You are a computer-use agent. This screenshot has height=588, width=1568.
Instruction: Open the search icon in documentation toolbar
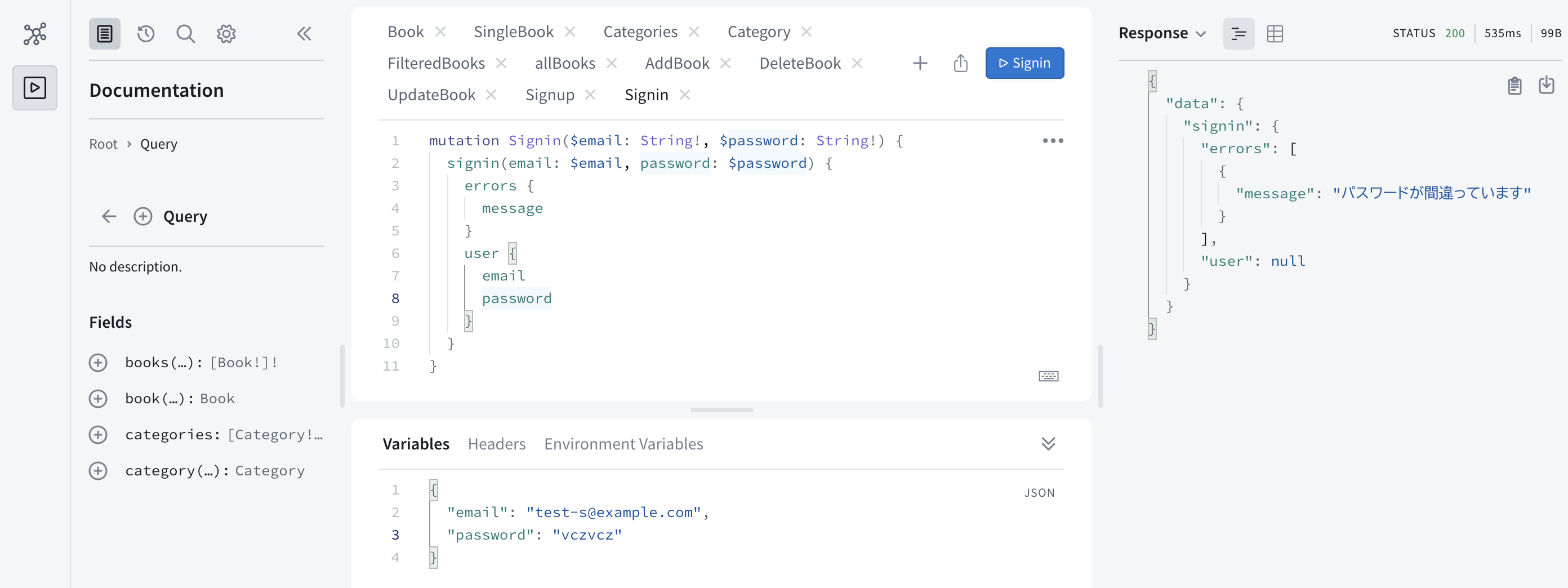(x=186, y=33)
